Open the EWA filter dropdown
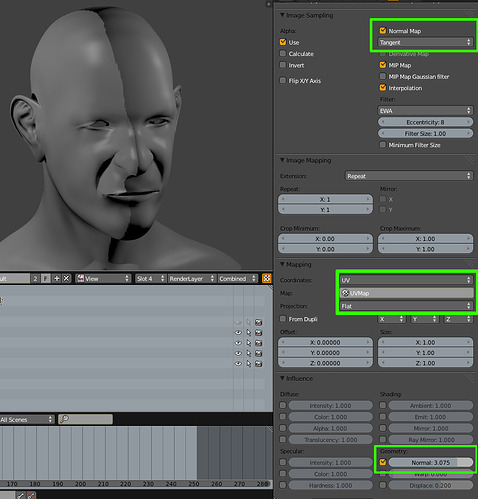This screenshot has height=499, width=478. tap(425, 110)
